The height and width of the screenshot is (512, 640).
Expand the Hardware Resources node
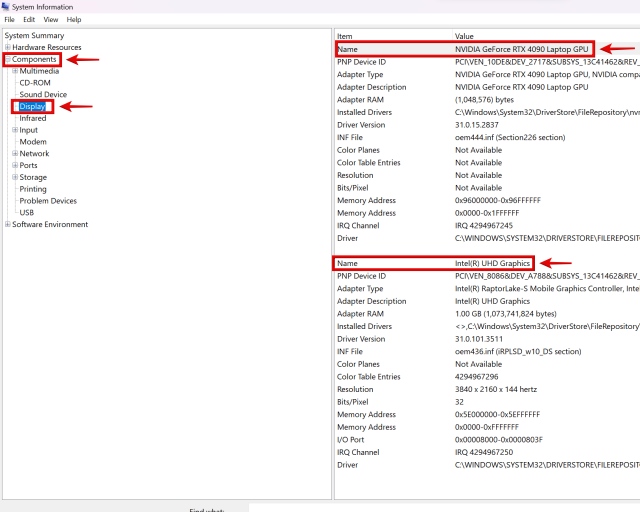[x=7, y=47]
